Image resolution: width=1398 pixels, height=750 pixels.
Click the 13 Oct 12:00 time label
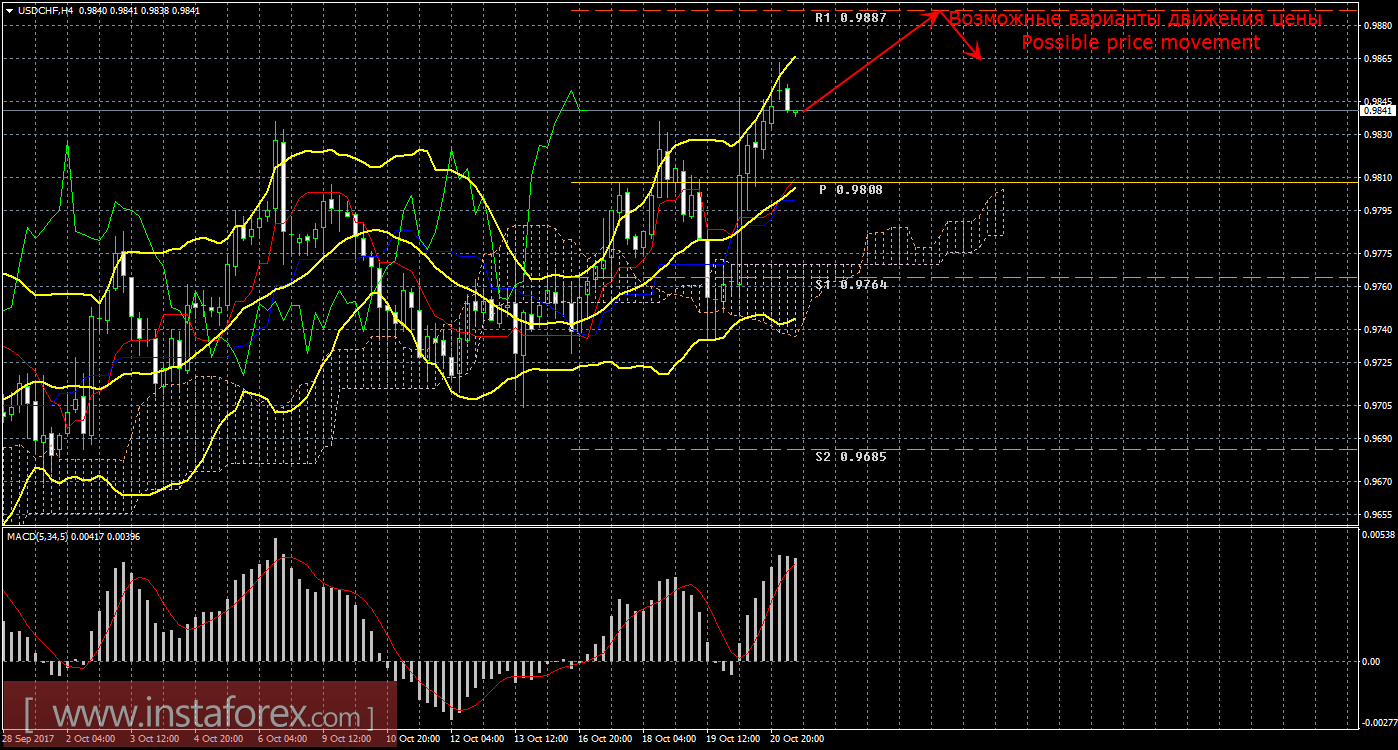coord(541,739)
